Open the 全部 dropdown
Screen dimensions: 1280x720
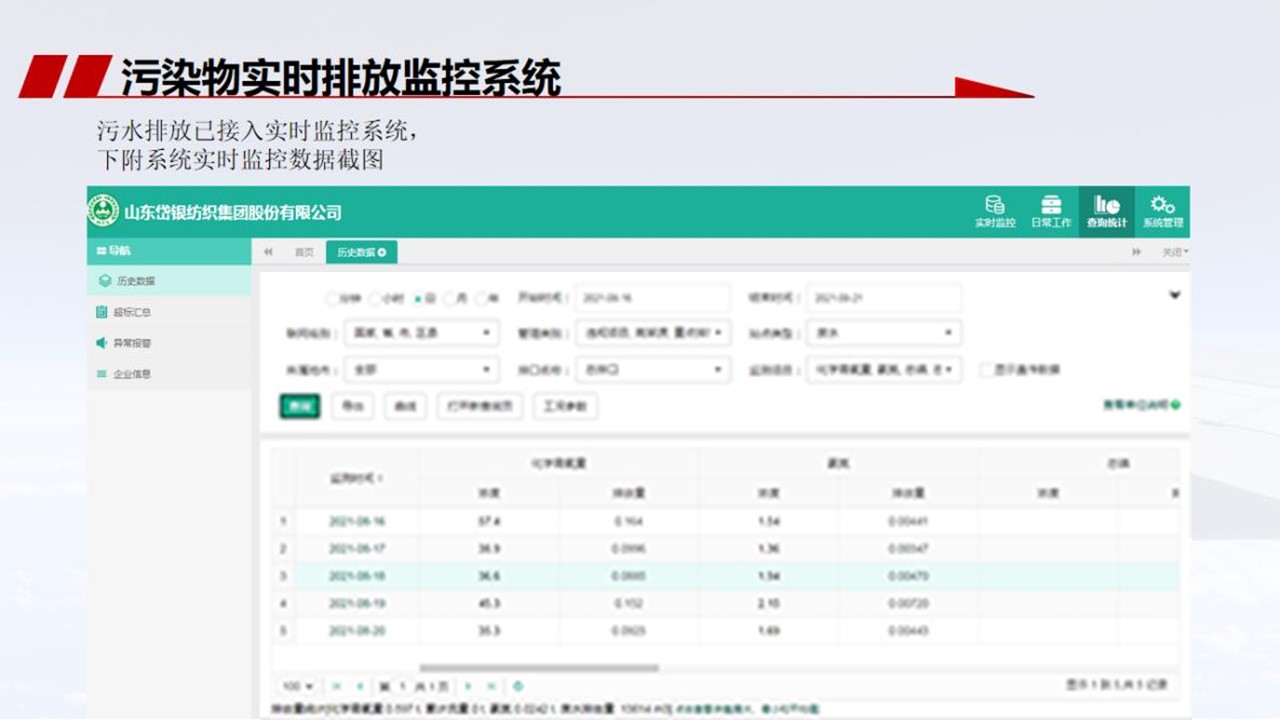pos(421,370)
